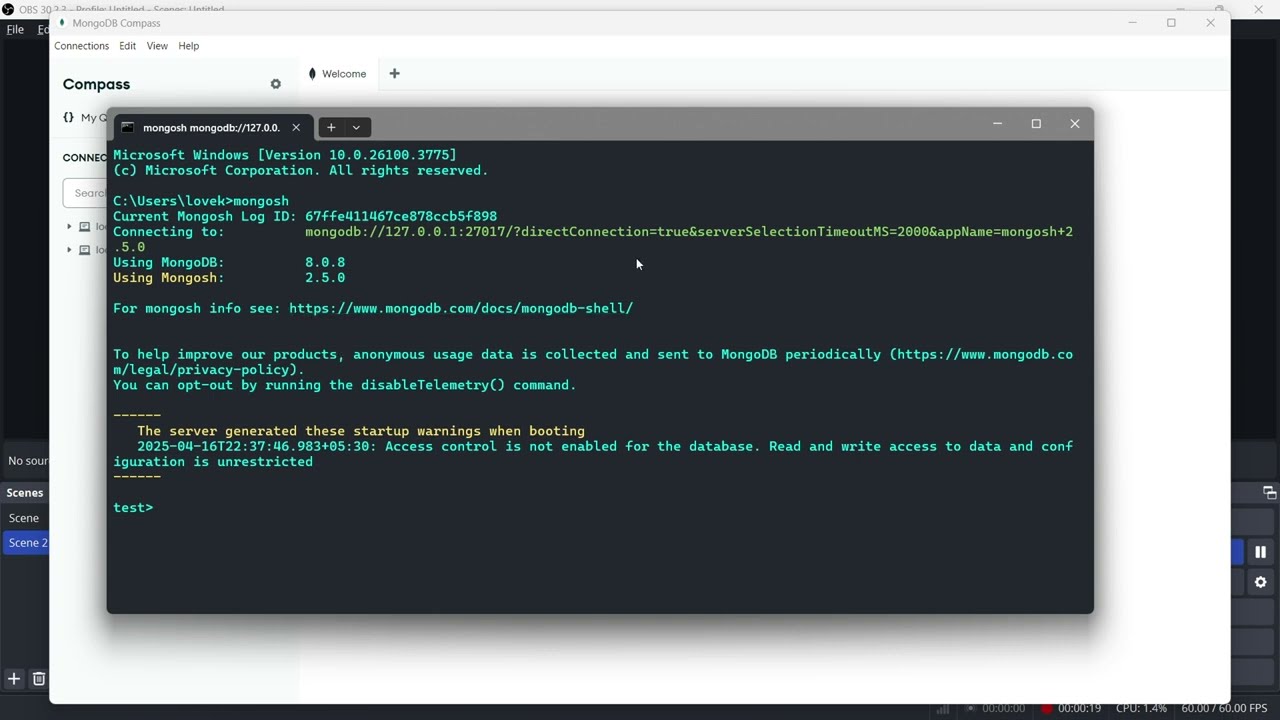Image resolution: width=1280 pixels, height=720 pixels.
Task: Click the Mongosh Log ID value
Action: [401, 216]
